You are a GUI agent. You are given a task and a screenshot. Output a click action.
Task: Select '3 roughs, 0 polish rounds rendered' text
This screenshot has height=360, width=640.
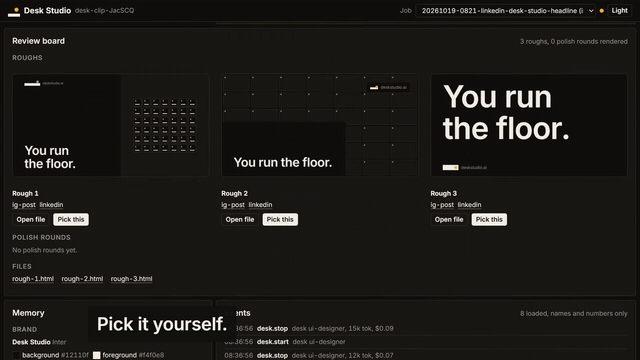tap(573, 42)
